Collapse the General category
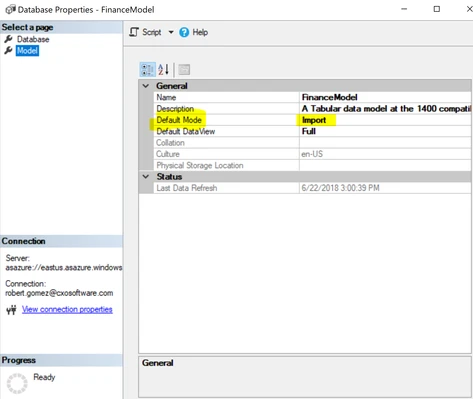 point(146,86)
